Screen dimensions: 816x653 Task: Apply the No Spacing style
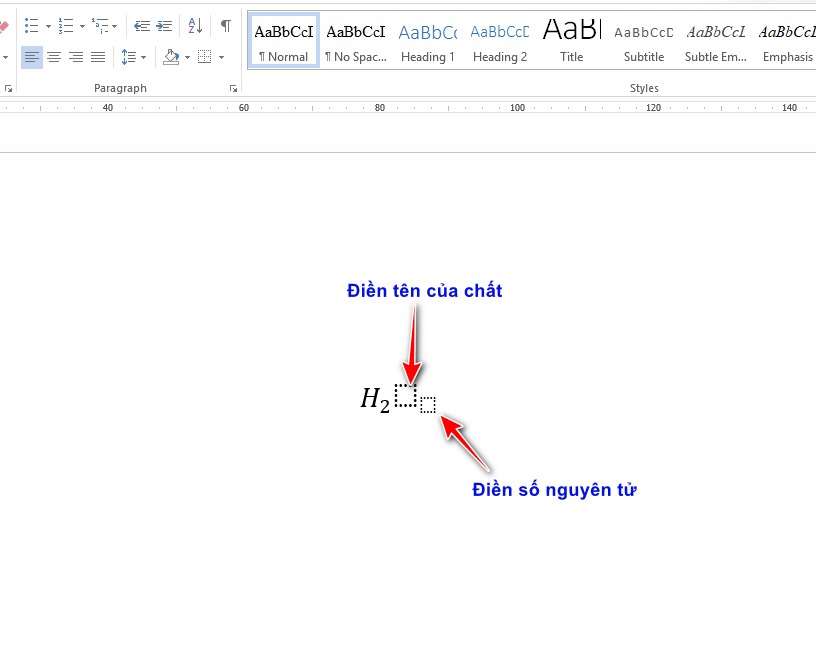pos(356,41)
